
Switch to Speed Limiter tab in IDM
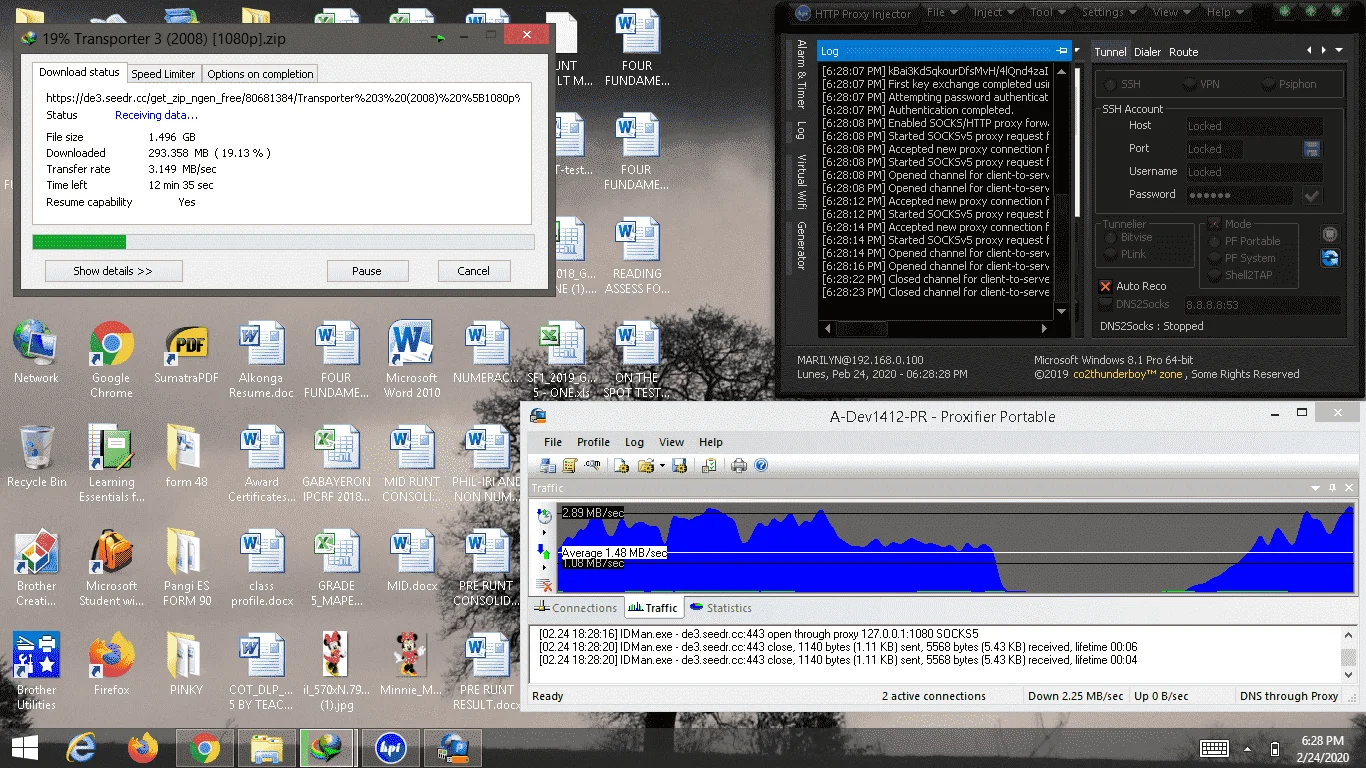pyautogui.click(x=164, y=74)
